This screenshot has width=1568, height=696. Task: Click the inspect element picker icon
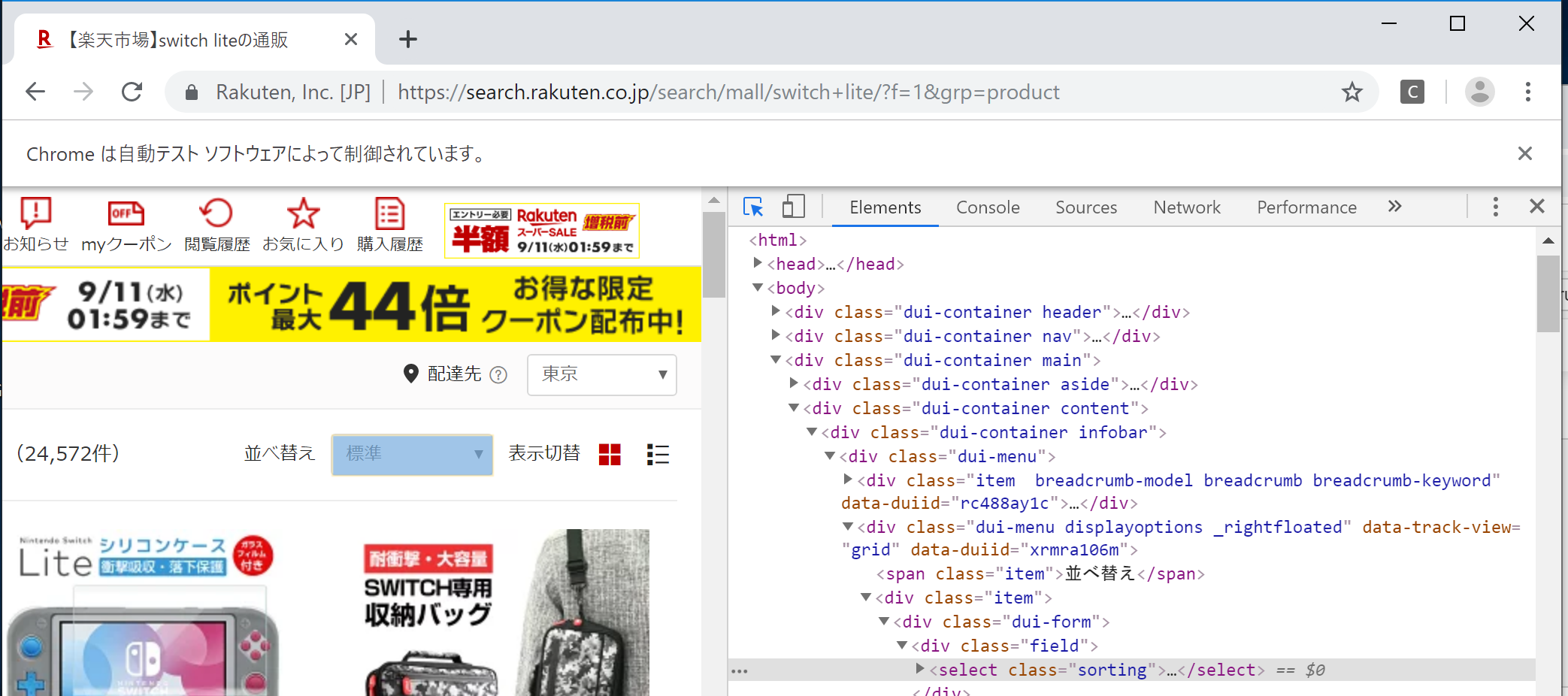pos(752,207)
